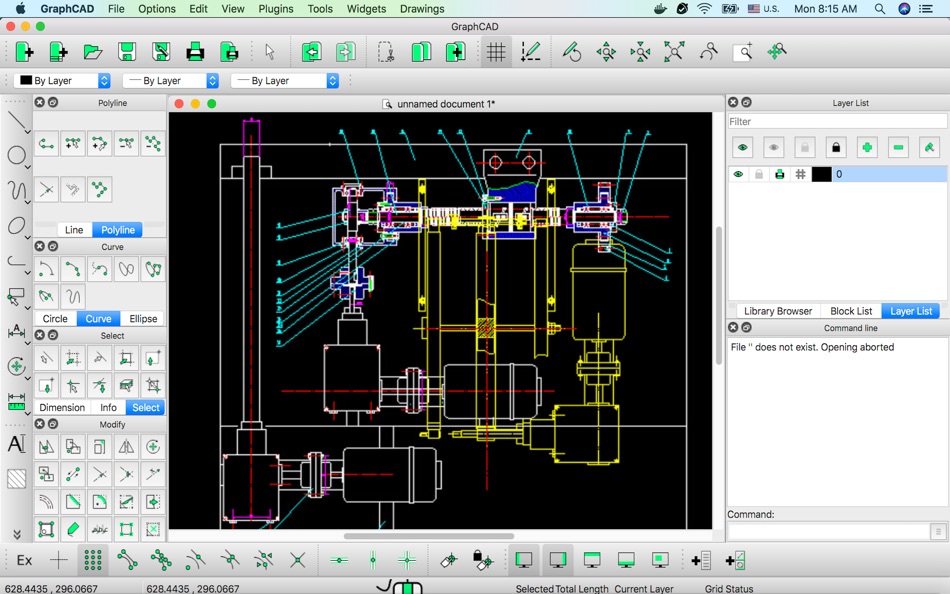Image resolution: width=950 pixels, height=594 pixels.
Task: Click the layer Filter input field
Action: coord(836,122)
